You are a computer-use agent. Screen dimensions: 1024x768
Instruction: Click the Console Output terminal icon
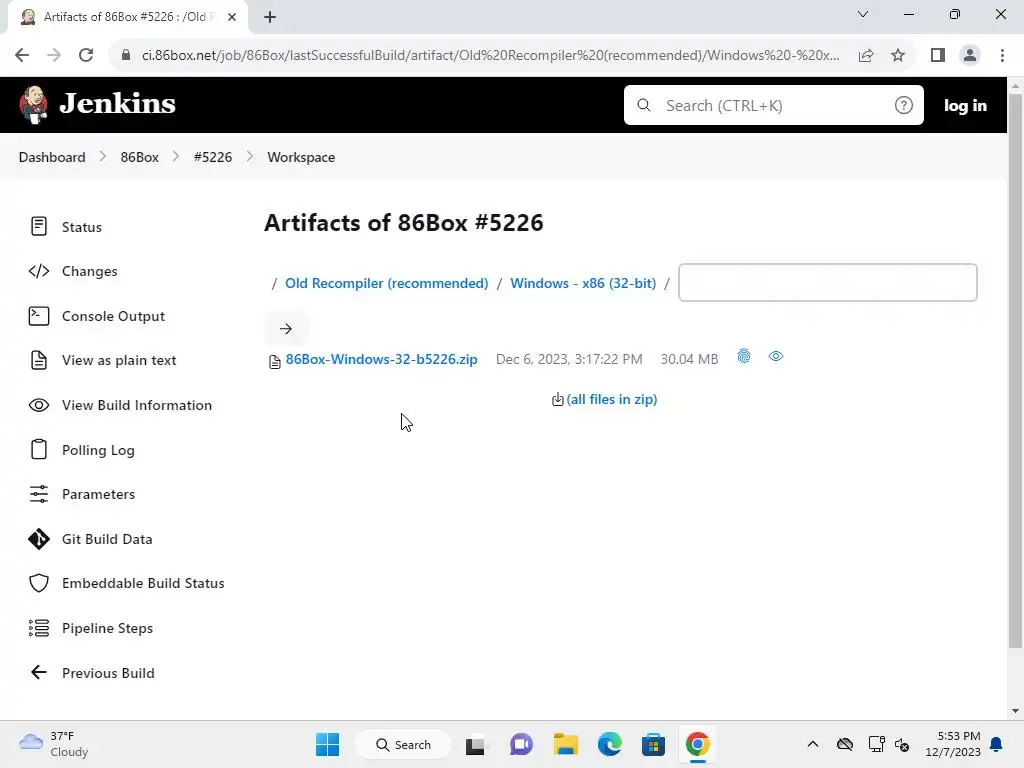[x=39, y=316]
